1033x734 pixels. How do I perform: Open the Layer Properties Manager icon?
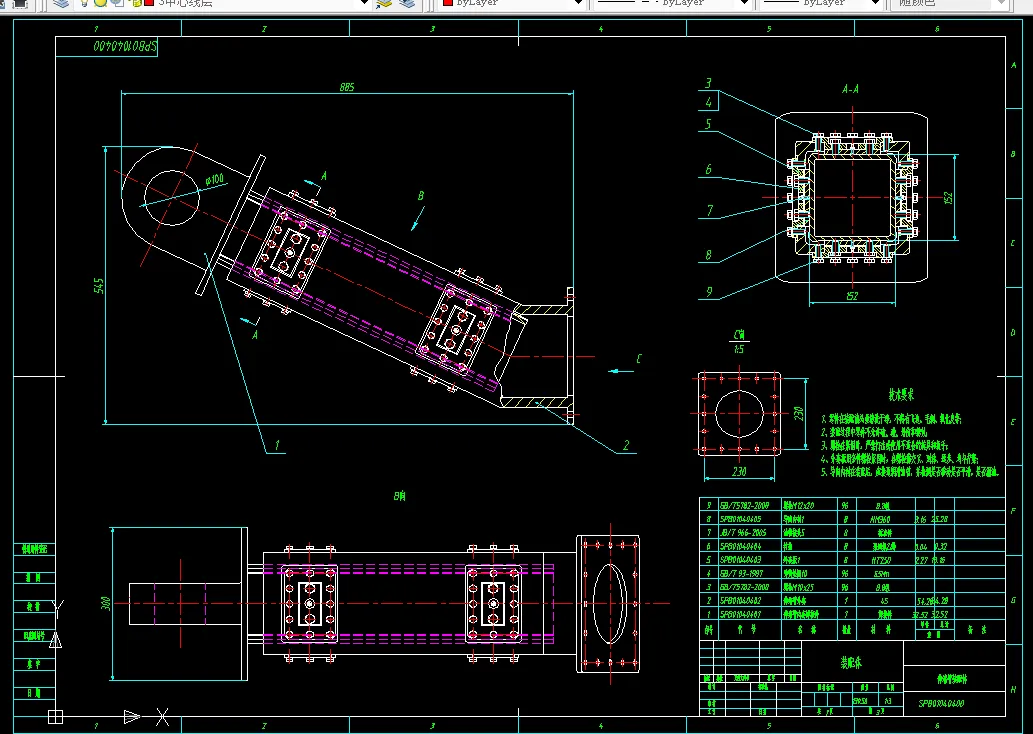pyautogui.click(x=61, y=3)
